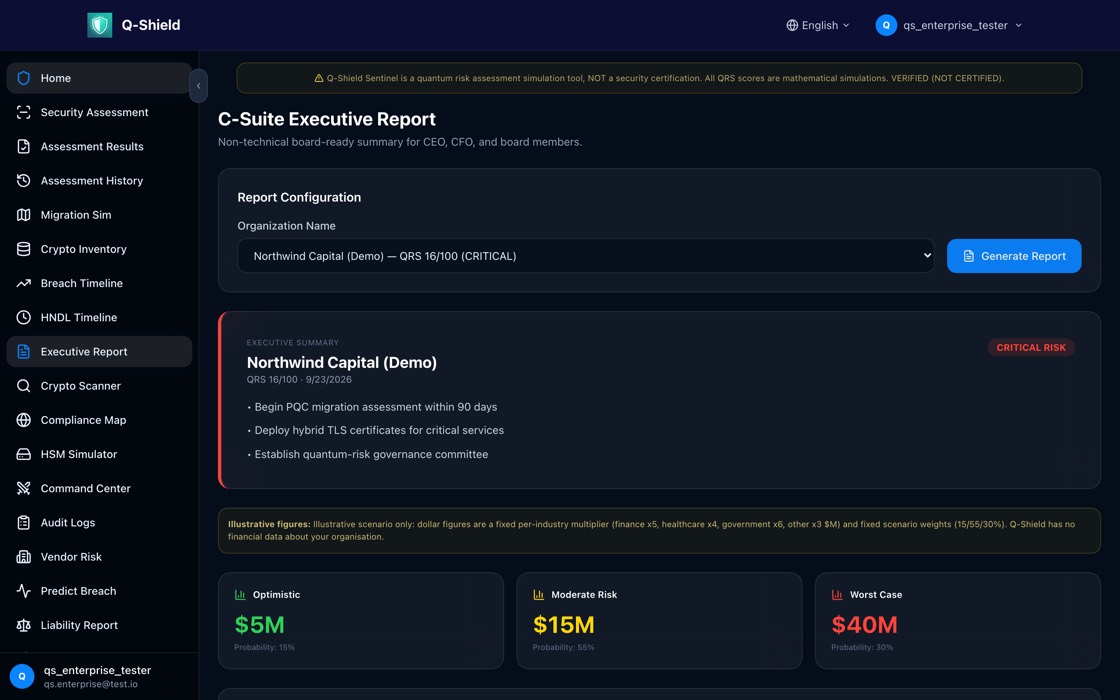The height and width of the screenshot is (700, 1120).
Task: Click the Audit Logs clipboard icon
Action: coord(24,523)
